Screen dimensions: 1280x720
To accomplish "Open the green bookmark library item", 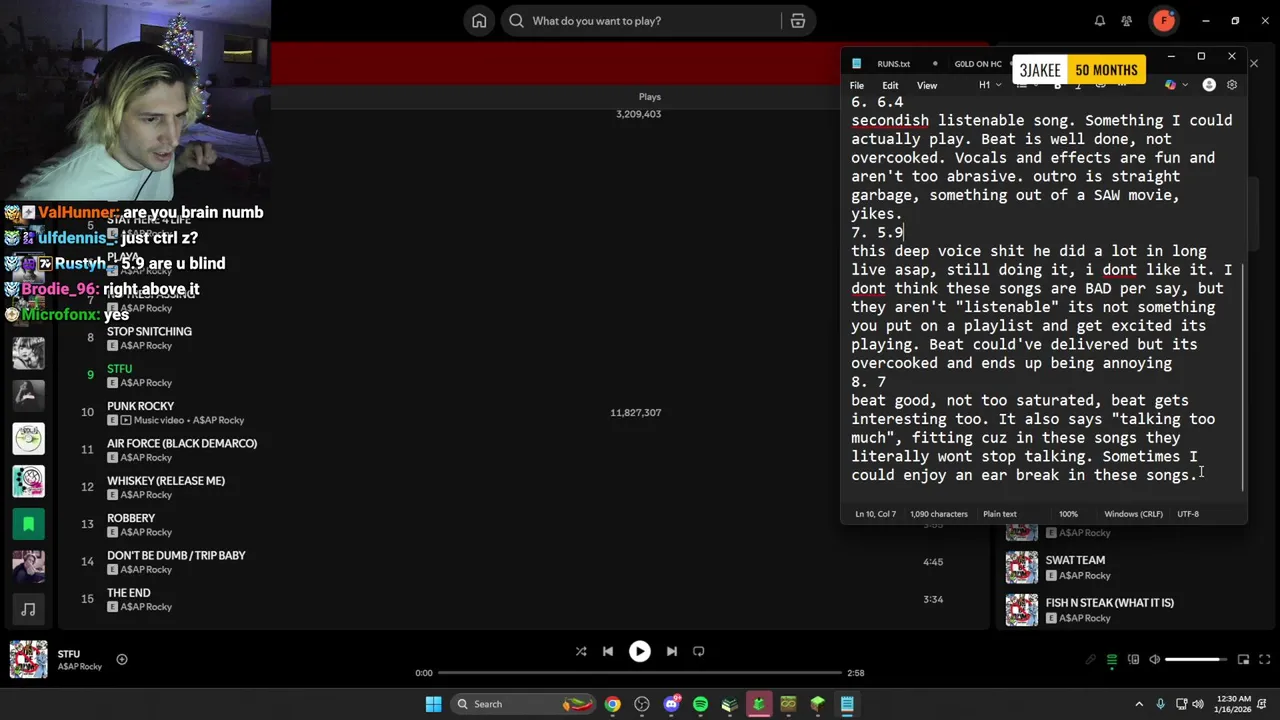I will point(28,523).
